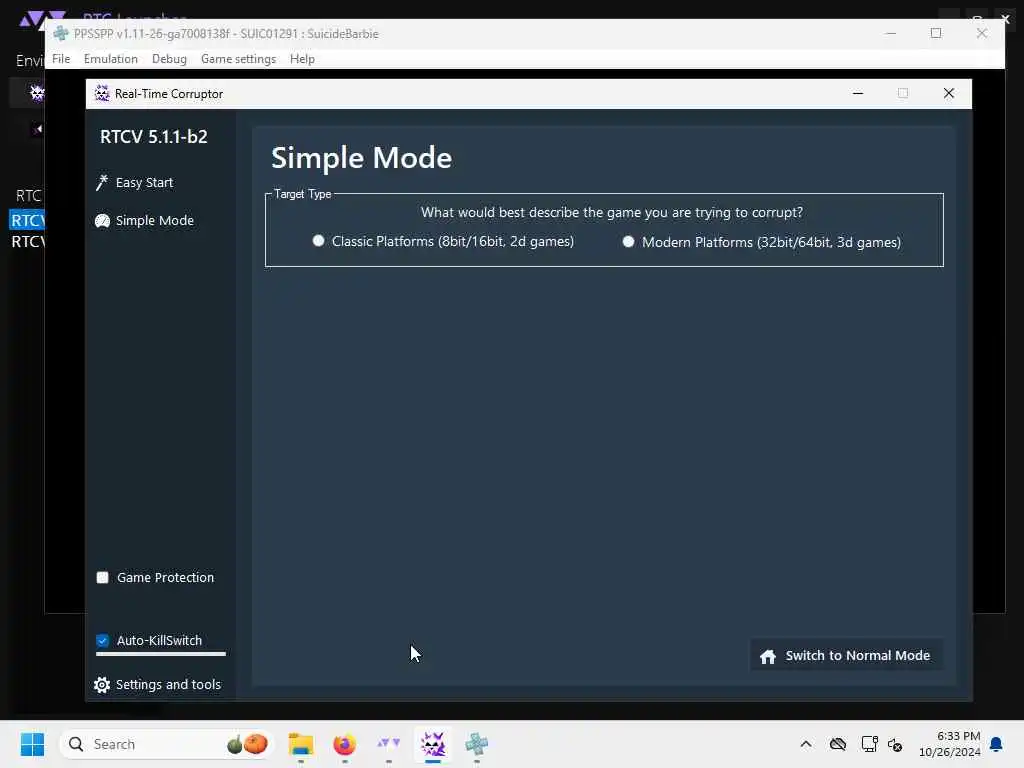1024x768 pixels.
Task: Click the RTCV 5.1.1-b2 version label
Action: click(x=154, y=136)
